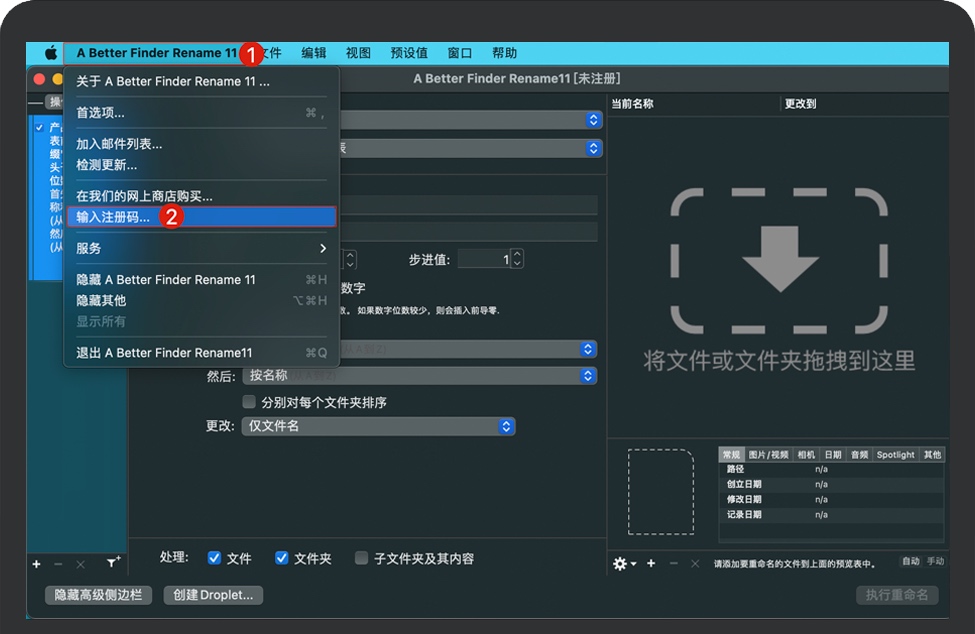Choose 检测更新... menu item
The height and width of the screenshot is (634, 975).
[x=201, y=165]
